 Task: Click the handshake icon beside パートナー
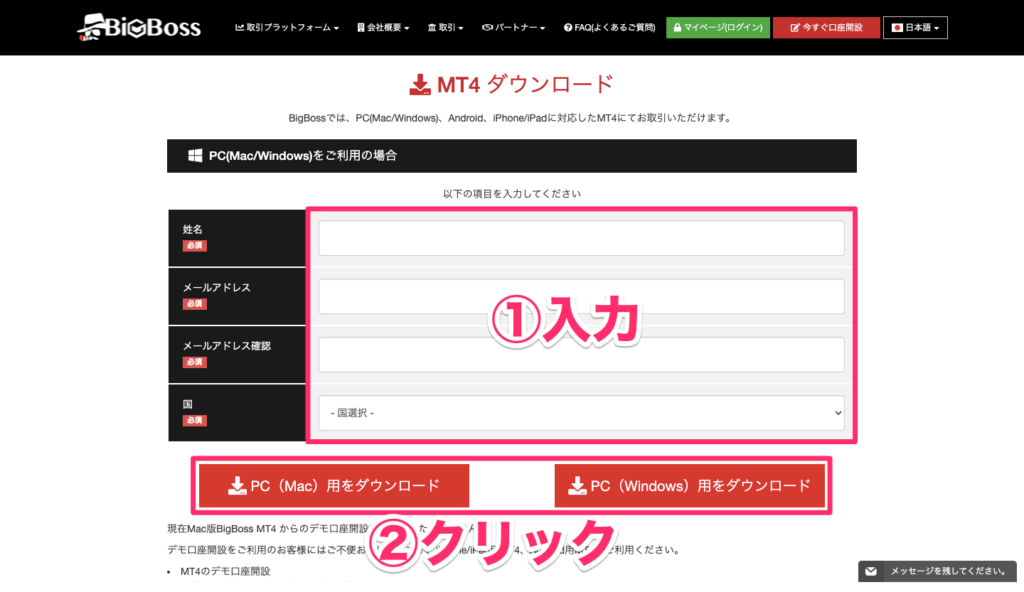(487, 27)
